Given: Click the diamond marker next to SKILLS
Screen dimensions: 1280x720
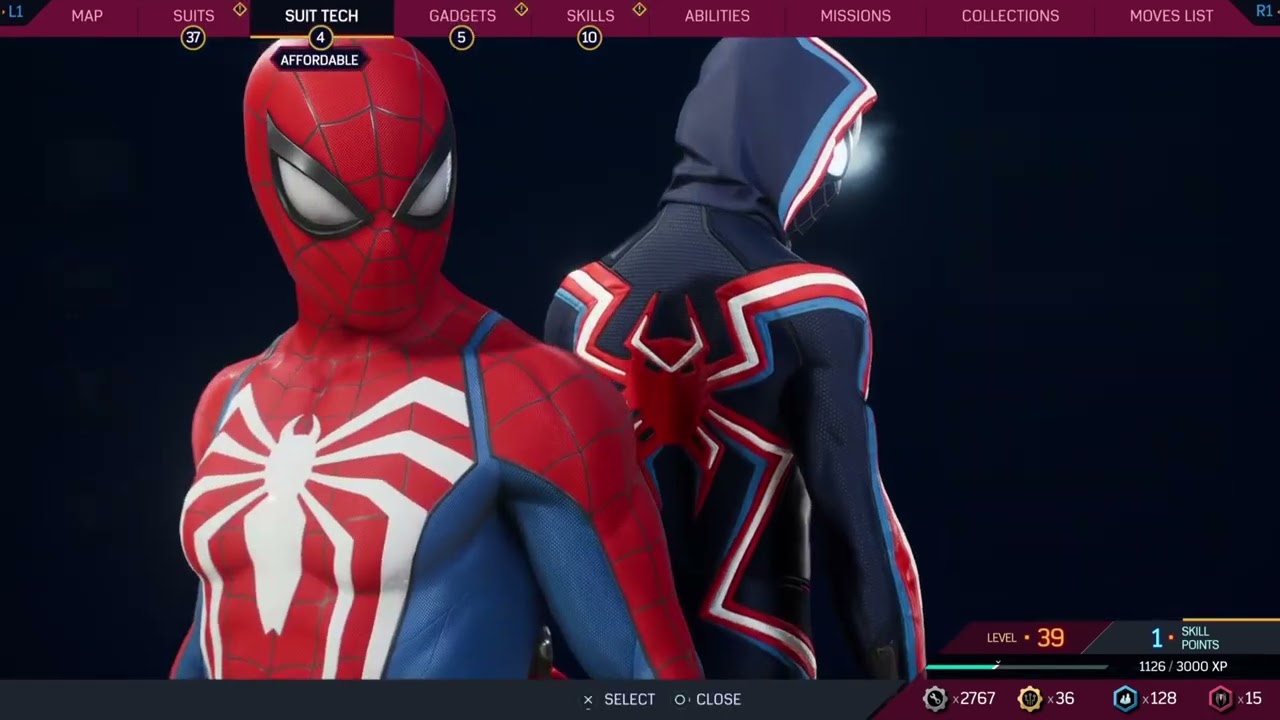Looking at the screenshot, I should pos(639,9).
